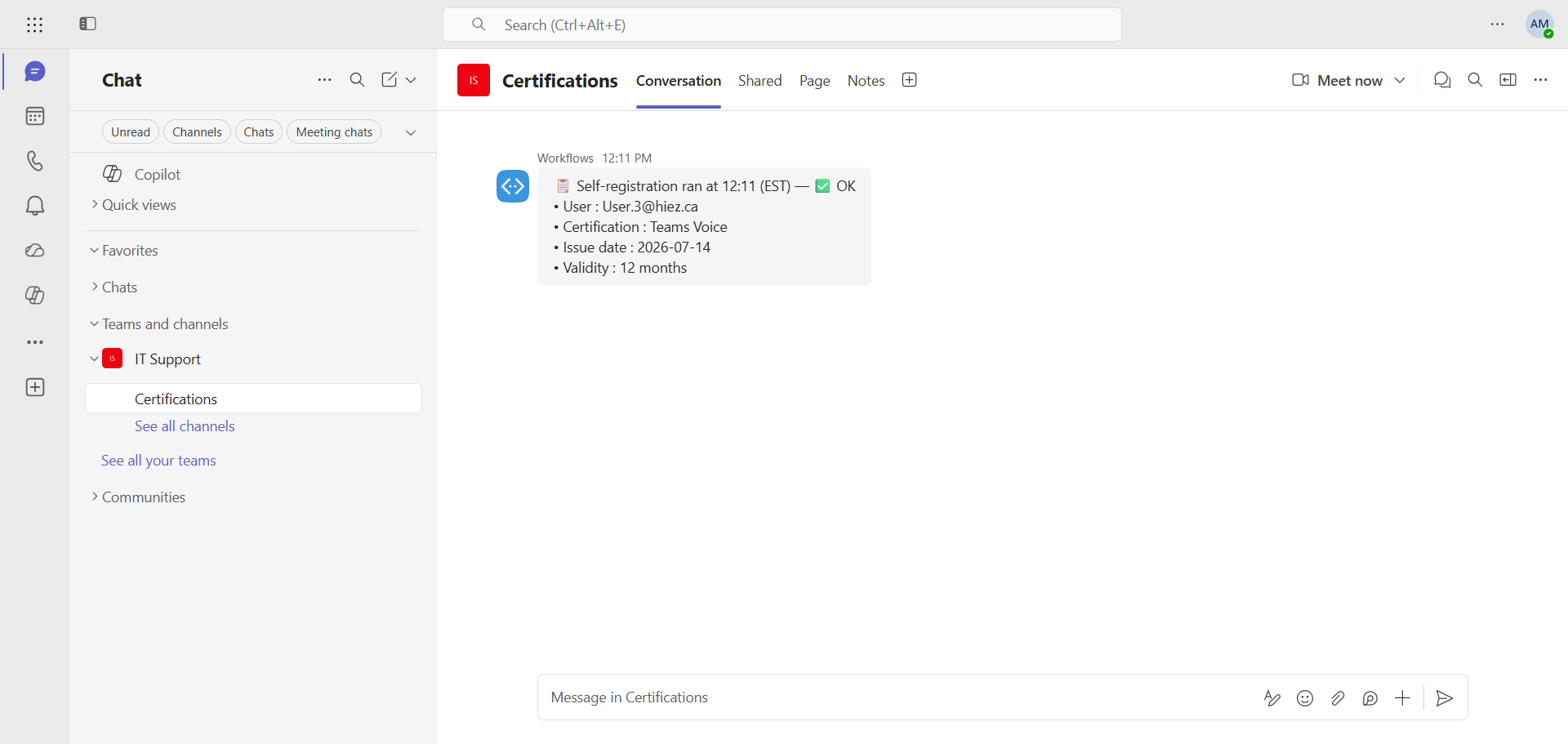Toggle the Chats filter

tap(259, 132)
